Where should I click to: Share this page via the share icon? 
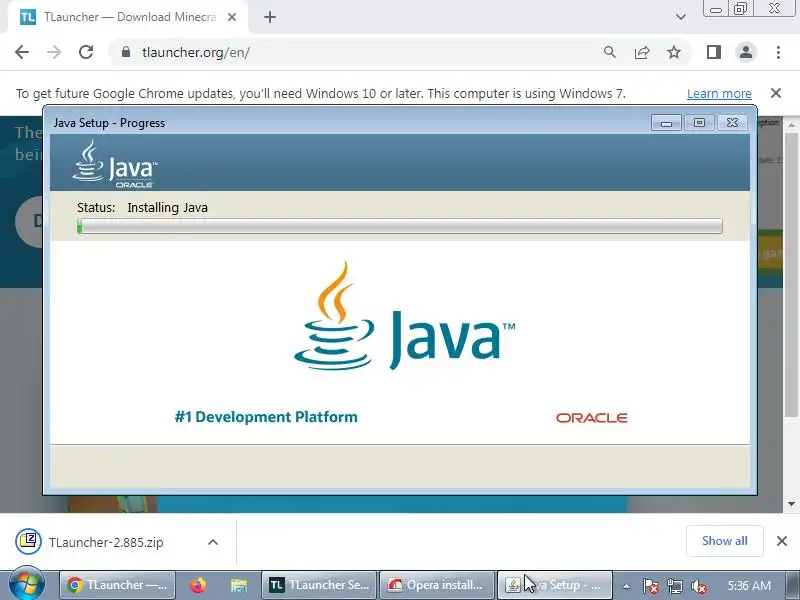coord(642,52)
